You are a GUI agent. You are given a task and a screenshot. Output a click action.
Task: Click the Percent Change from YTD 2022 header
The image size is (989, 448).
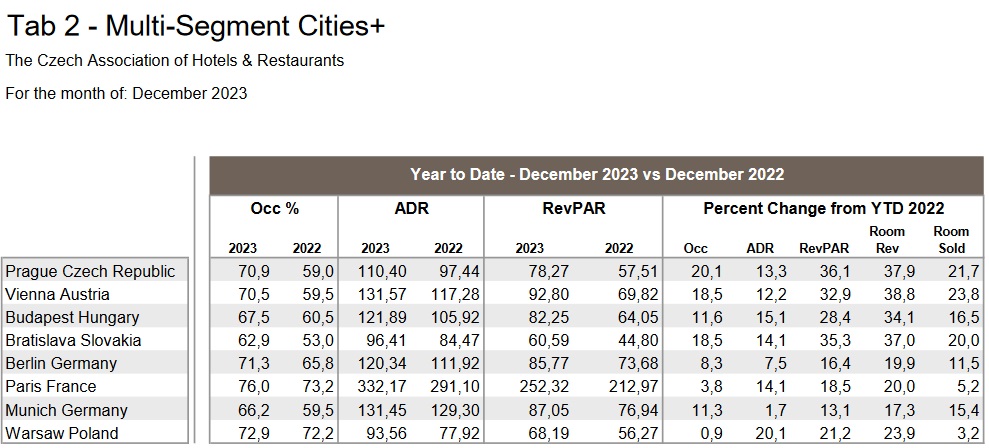point(823,209)
